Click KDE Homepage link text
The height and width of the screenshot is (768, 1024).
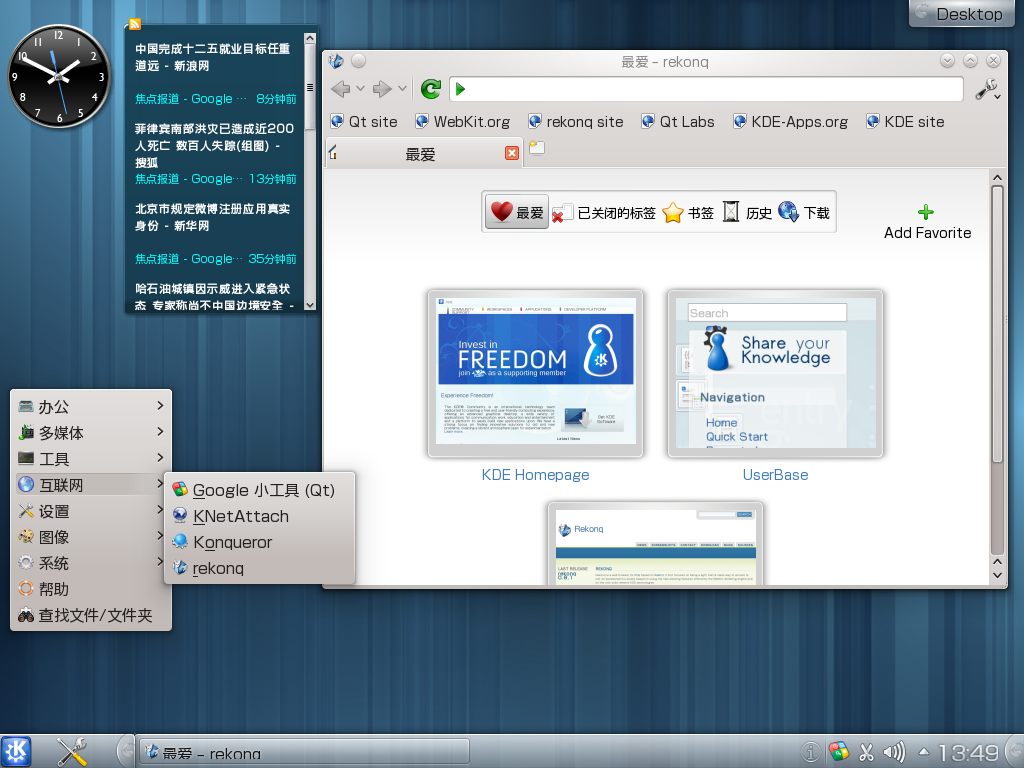point(536,475)
